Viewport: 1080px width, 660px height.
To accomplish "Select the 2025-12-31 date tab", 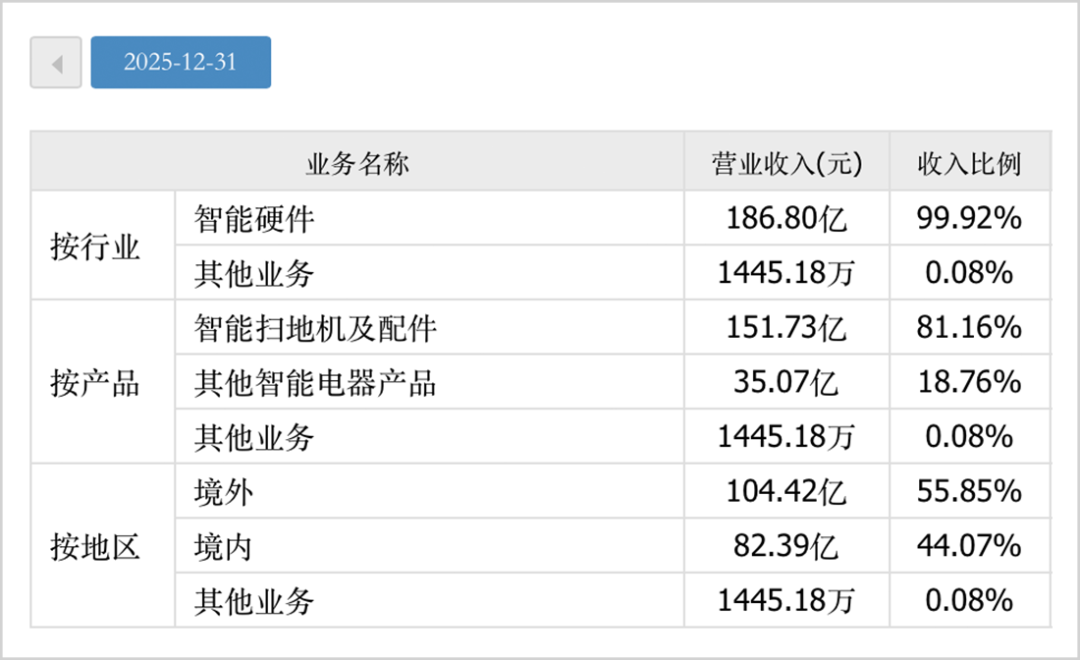I will [x=180, y=62].
